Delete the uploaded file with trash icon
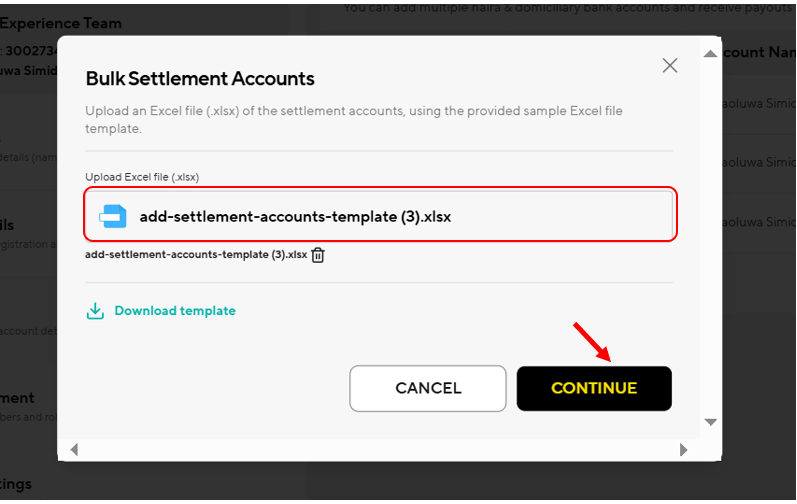Image resolution: width=797 pixels, height=504 pixels. tap(318, 255)
